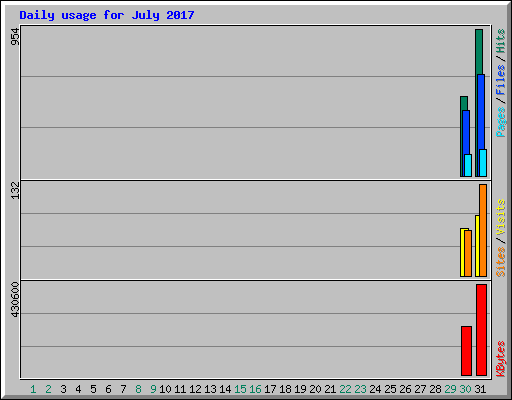Click day 27 on the x-axis

click(420, 389)
